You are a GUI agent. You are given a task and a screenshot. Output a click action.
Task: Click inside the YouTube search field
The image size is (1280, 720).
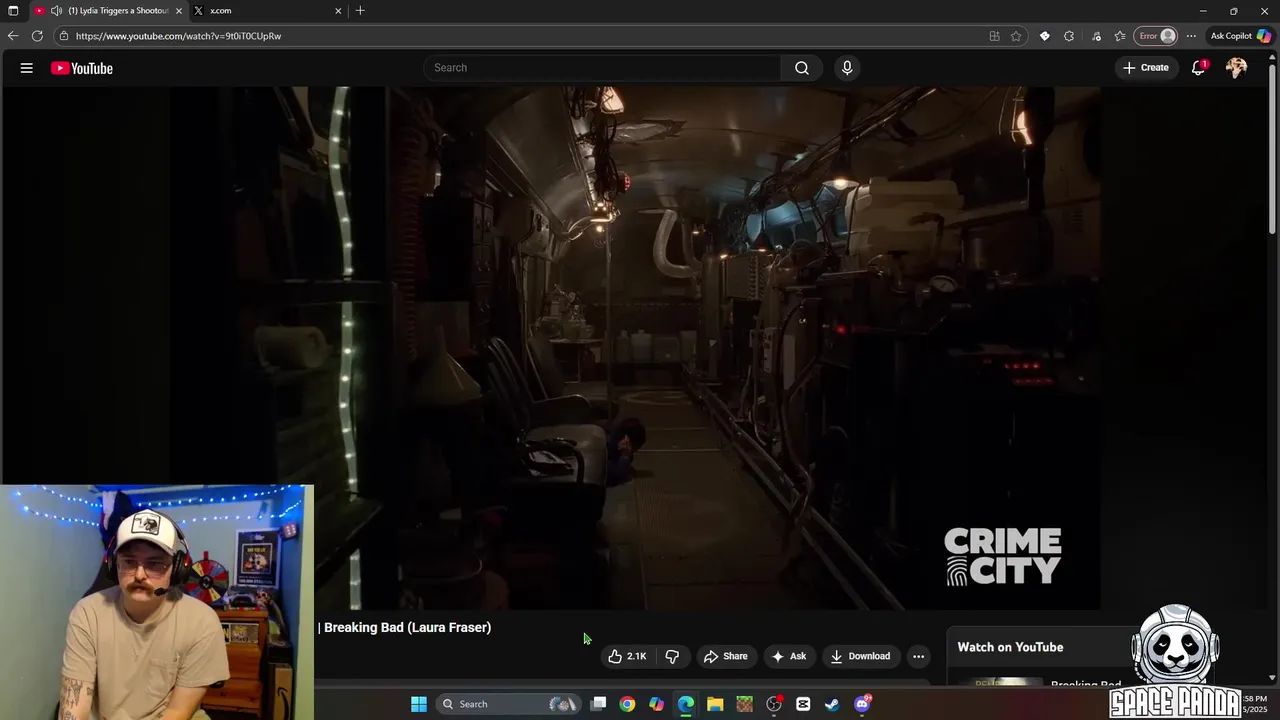tap(602, 68)
